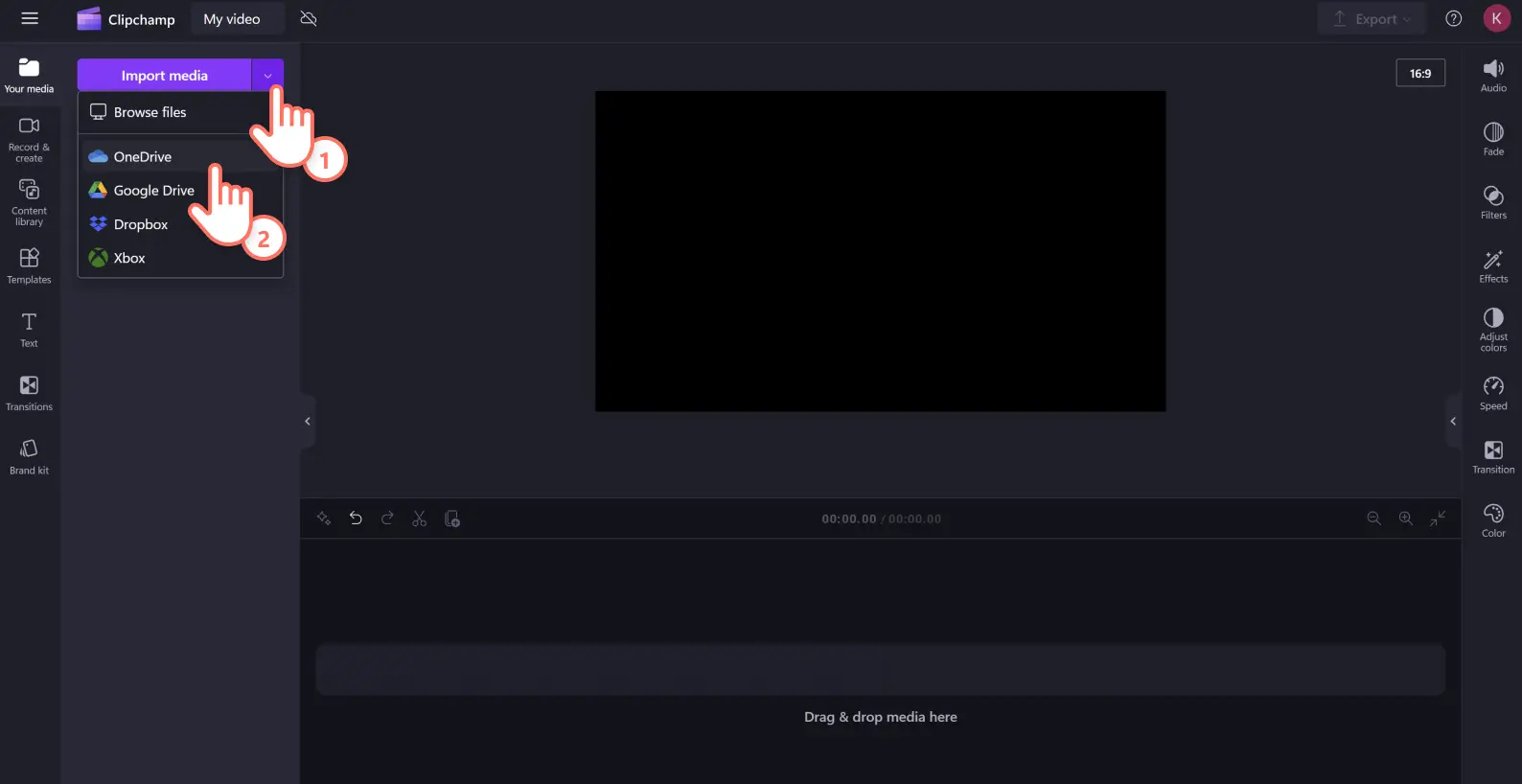Toggle the Import media dropdown arrow
The image size is (1522, 784).
coord(267,75)
